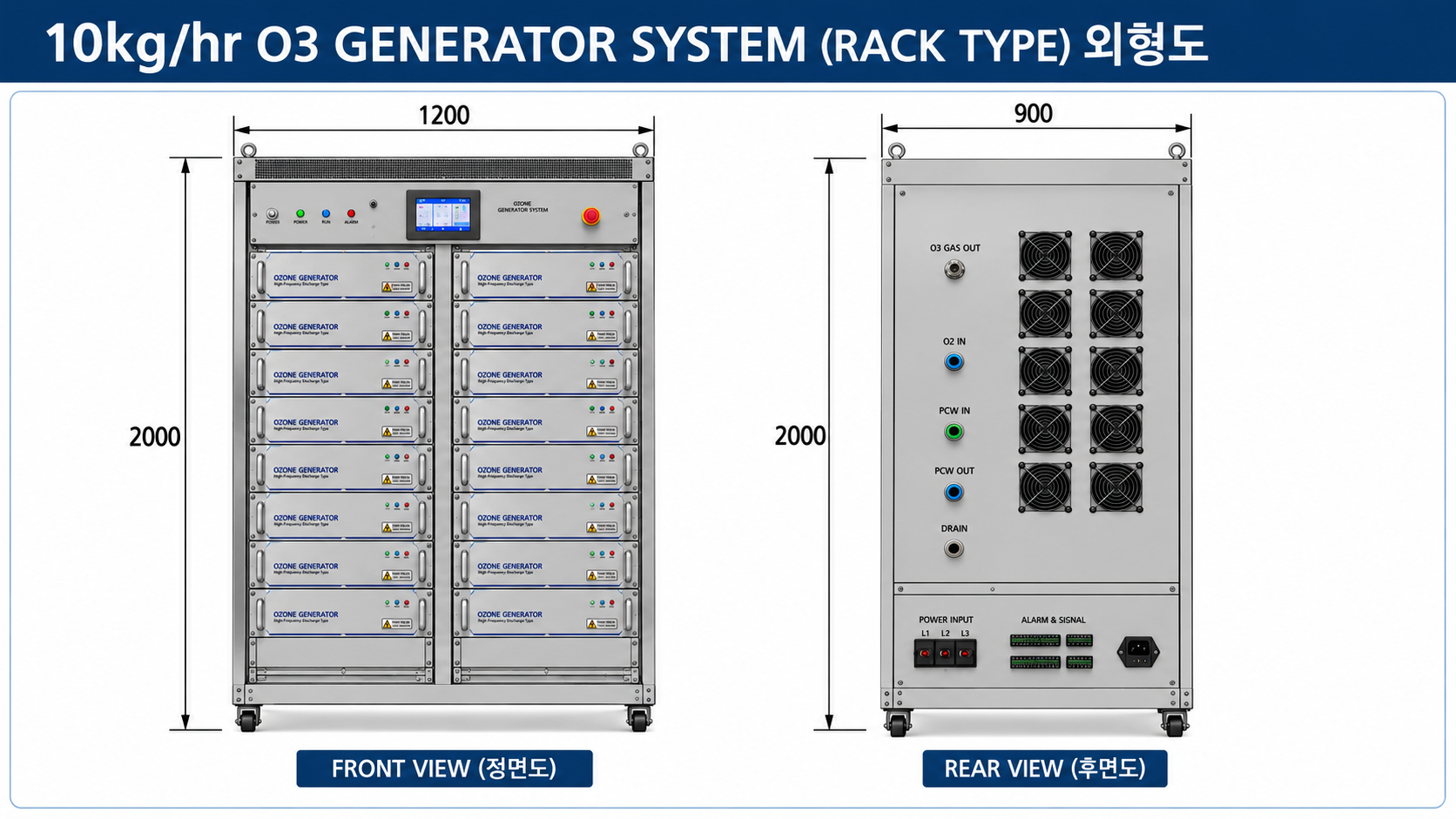Viewport: 1456px width, 819px height.
Task: Hit the red emergency stop button
Action: click(x=591, y=216)
